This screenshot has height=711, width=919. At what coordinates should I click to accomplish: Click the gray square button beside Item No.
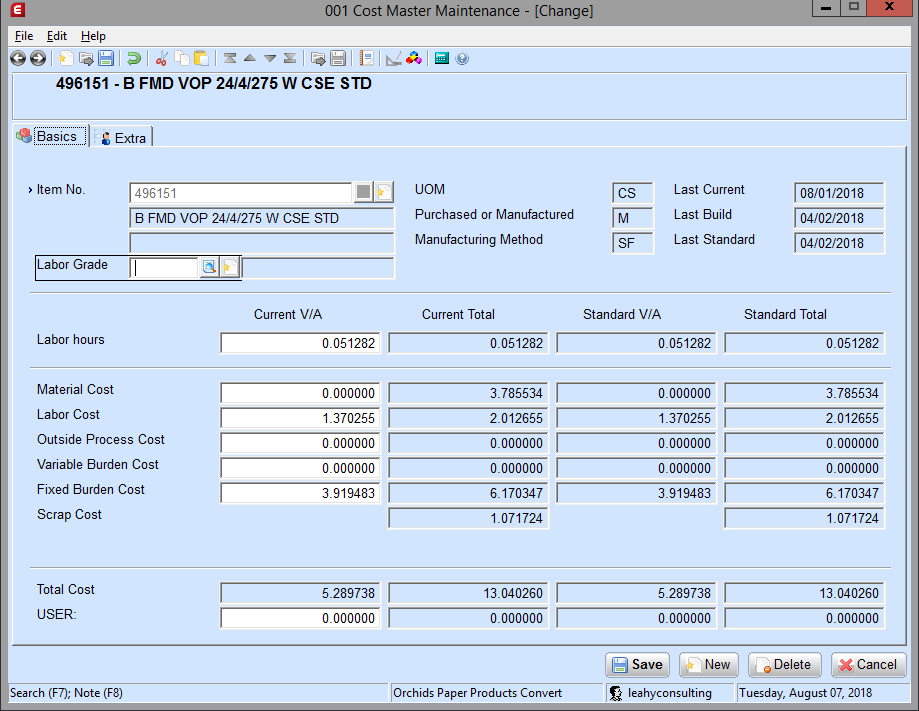[x=363, y=192]
